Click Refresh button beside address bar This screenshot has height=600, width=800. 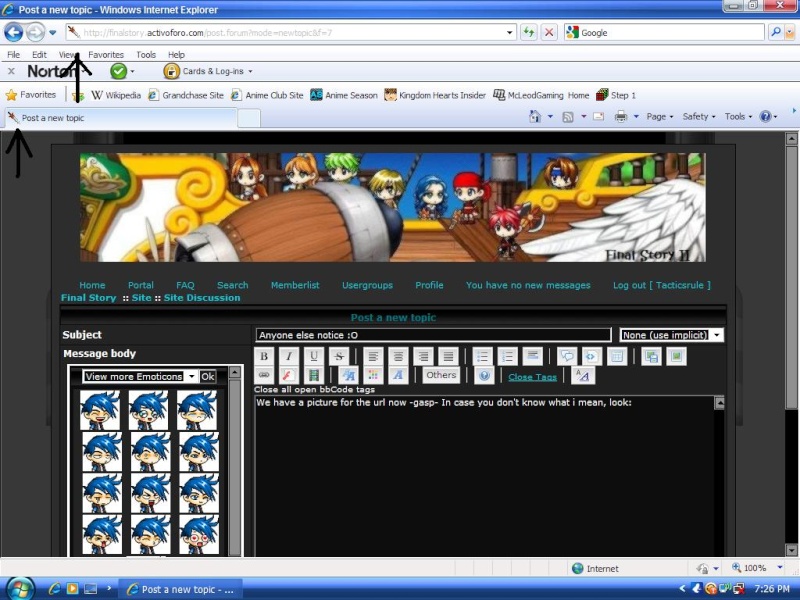(x=529, y=33)
